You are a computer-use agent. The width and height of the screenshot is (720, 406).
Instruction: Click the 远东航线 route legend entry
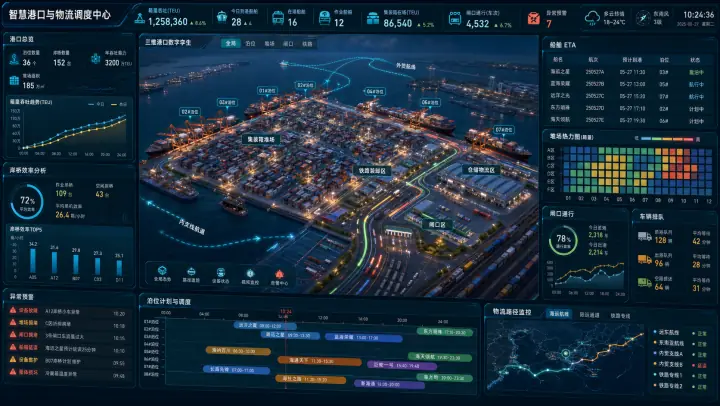(669, 332)
